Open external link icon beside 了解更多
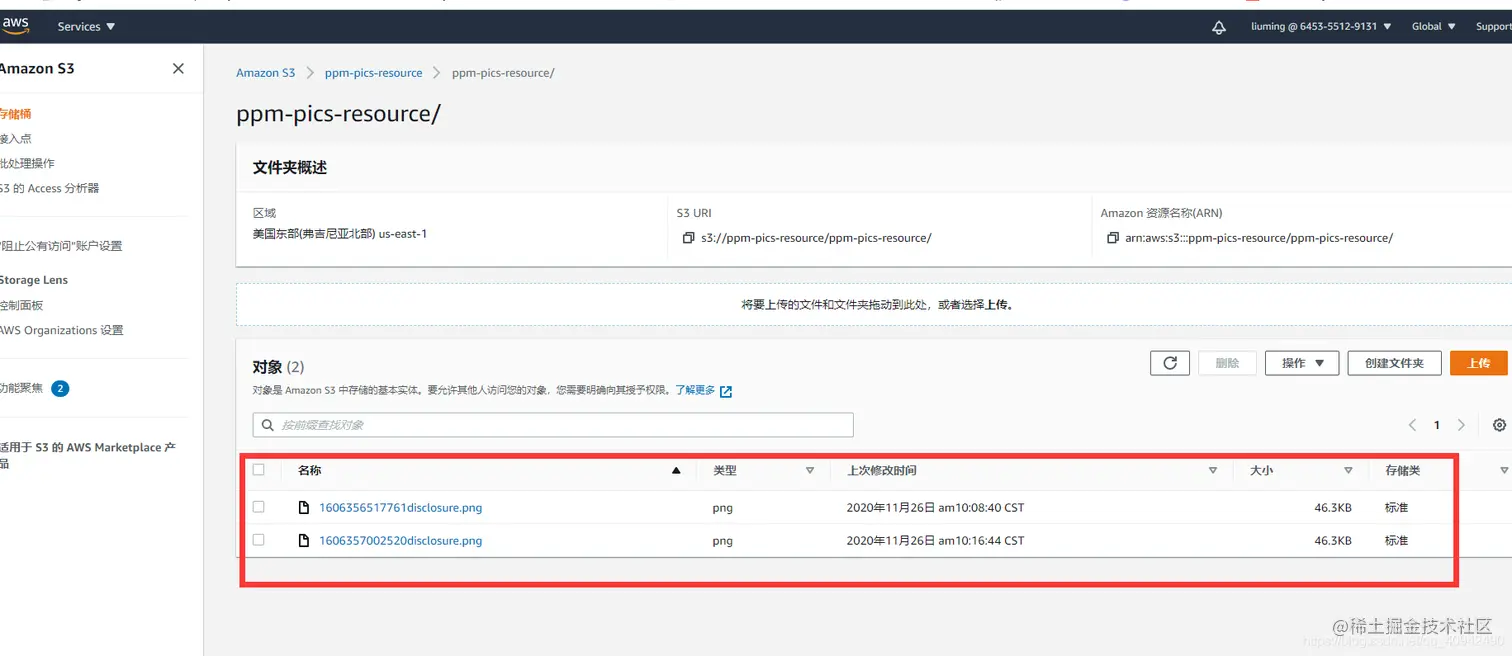 coord(726,391)
